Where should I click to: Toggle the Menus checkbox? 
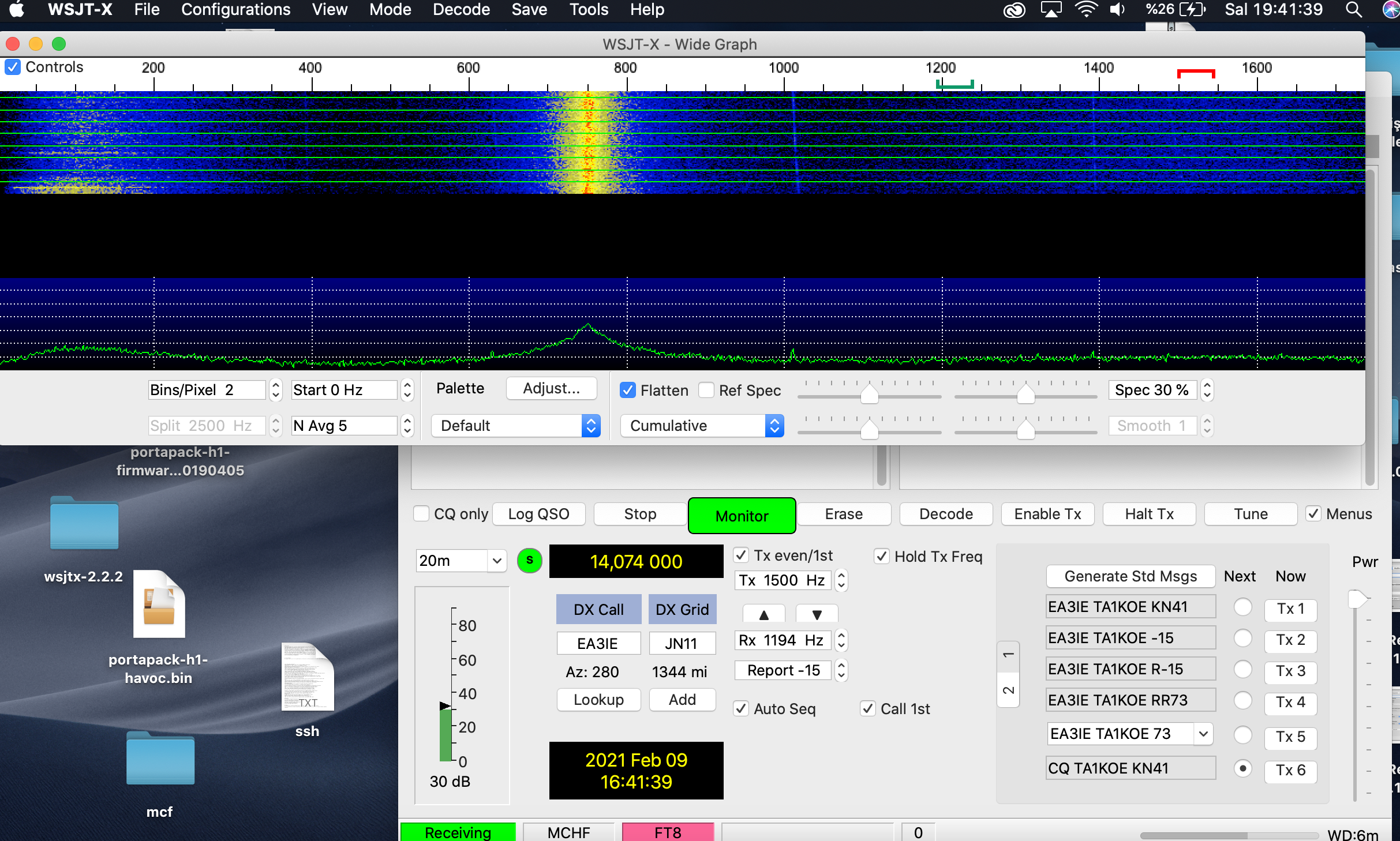click(x=1314, y=514)
